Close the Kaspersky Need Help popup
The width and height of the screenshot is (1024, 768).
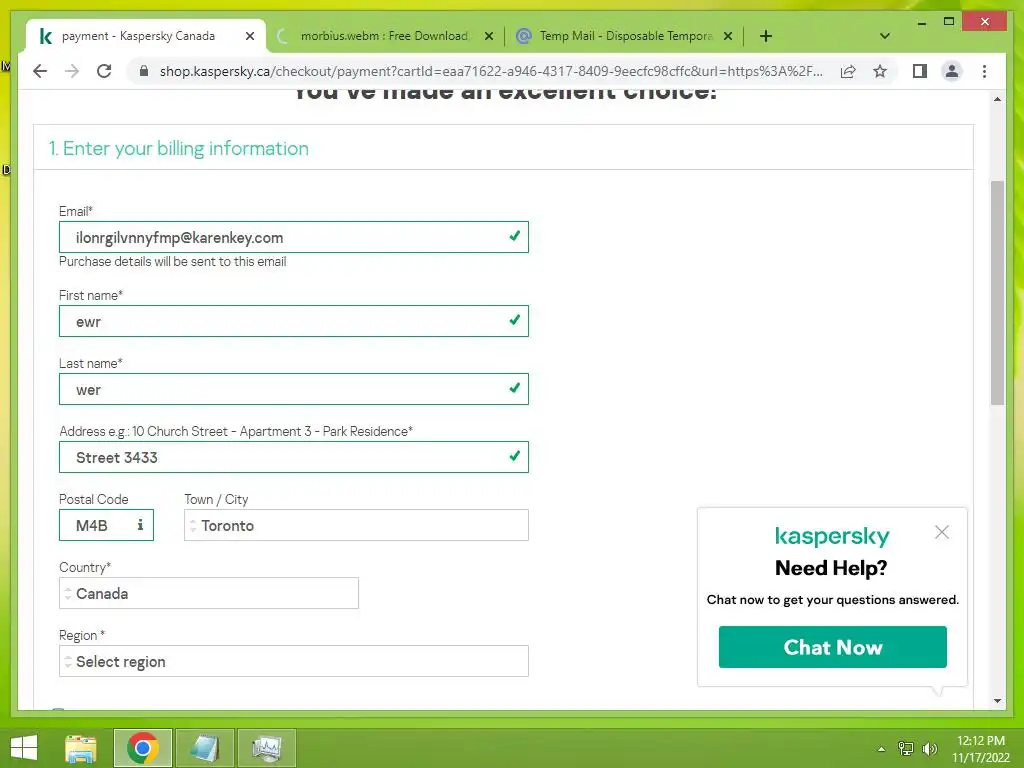coord(942,532)
